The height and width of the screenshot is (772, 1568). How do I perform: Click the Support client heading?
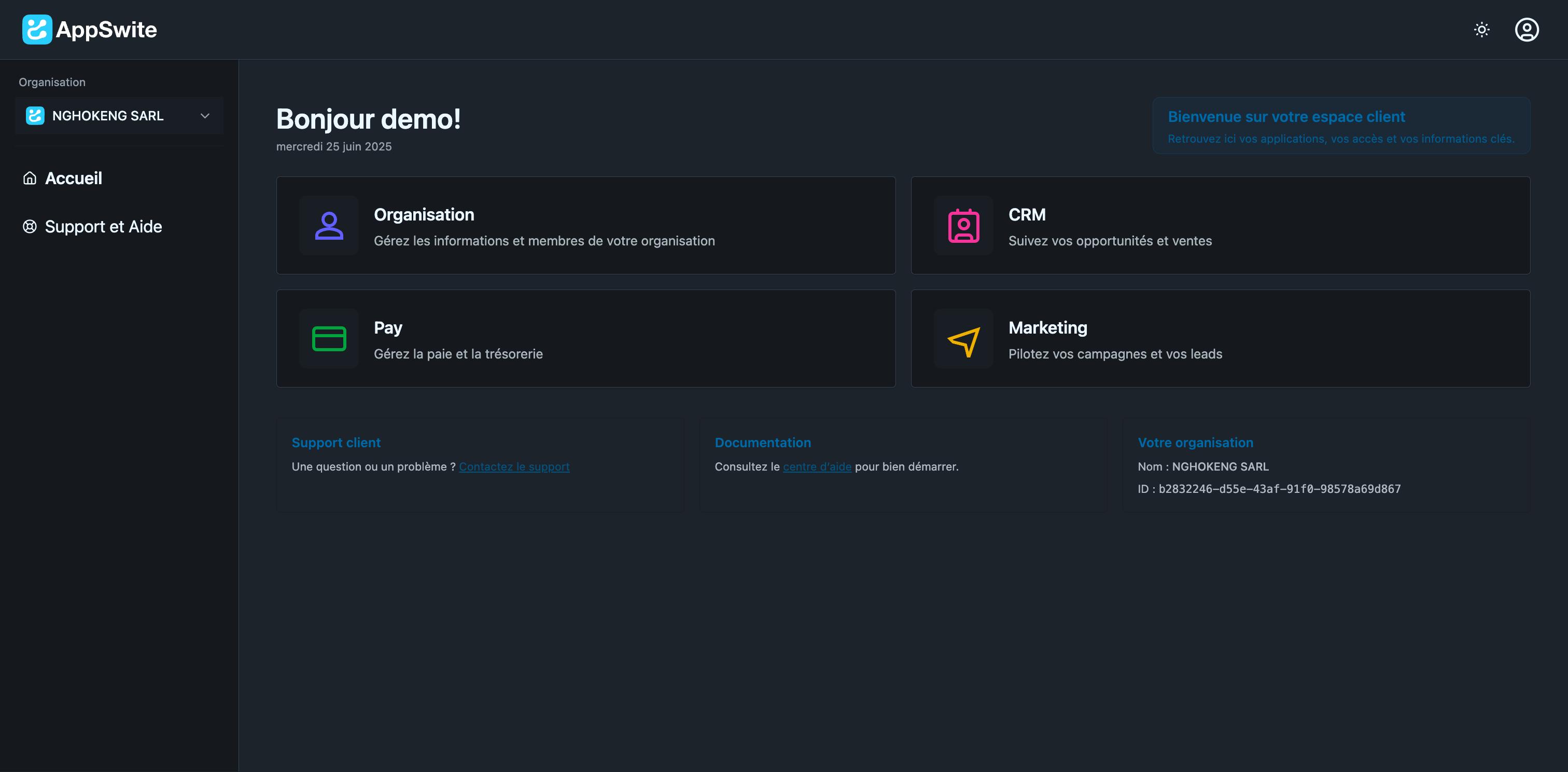point(336,443)
